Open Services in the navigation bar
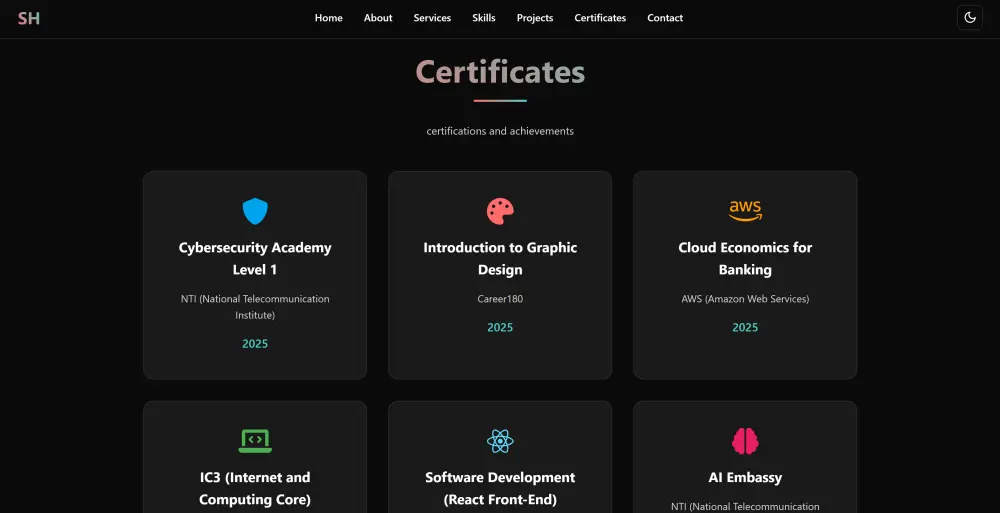 pos(432,18)
